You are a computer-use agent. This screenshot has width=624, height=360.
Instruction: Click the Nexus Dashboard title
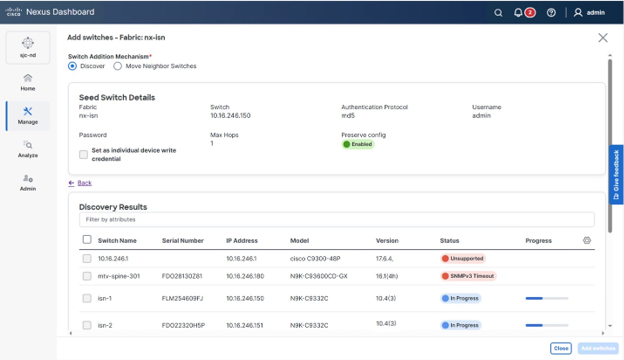pyautogui.click(x=60, y=12)
